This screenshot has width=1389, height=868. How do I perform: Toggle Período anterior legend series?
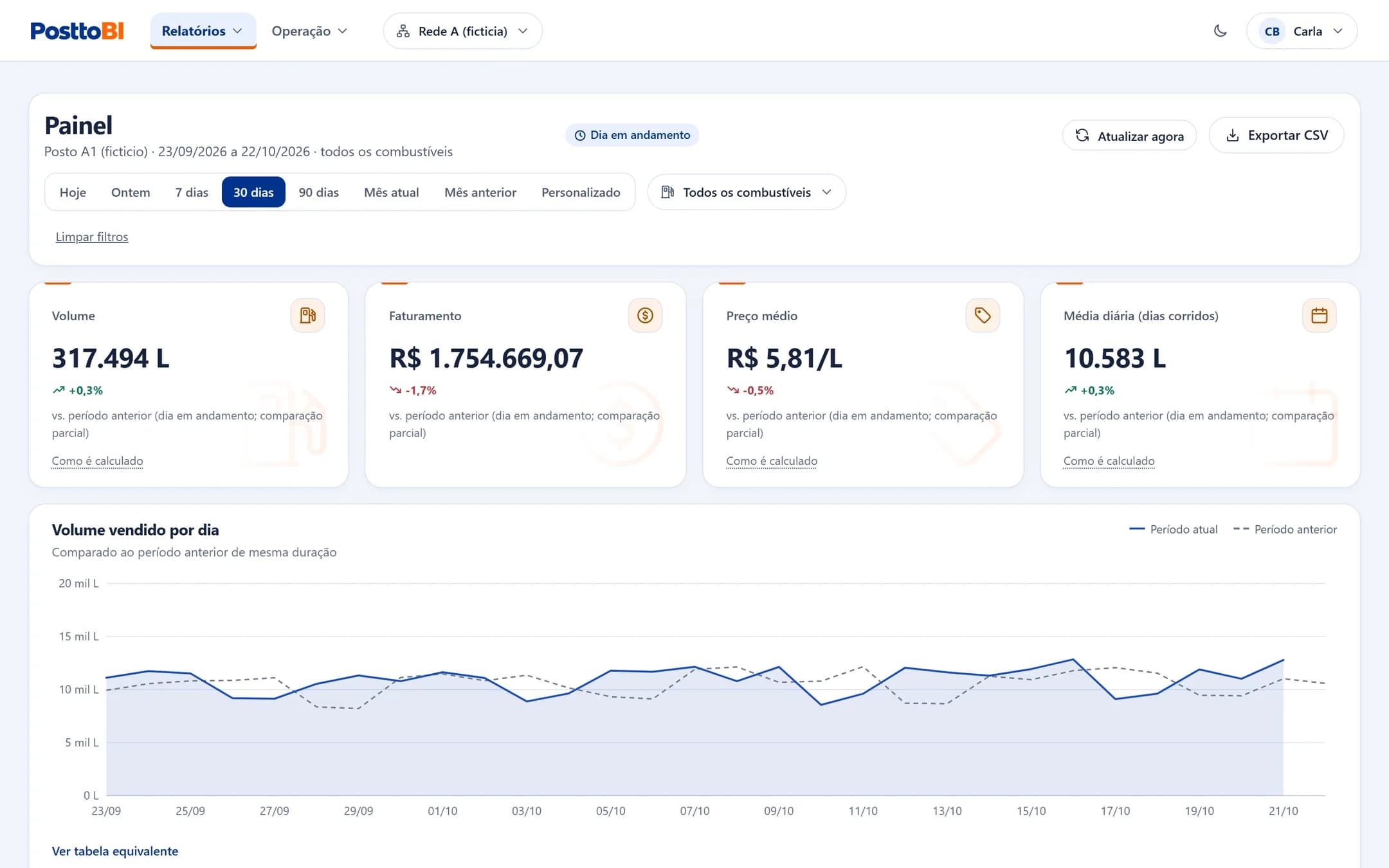point(1285,529)
